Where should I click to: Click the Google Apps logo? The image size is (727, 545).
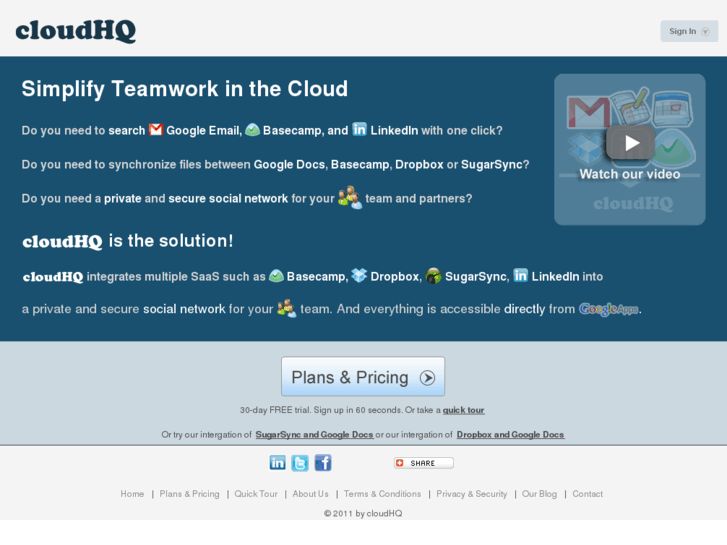tap(609, 309)
